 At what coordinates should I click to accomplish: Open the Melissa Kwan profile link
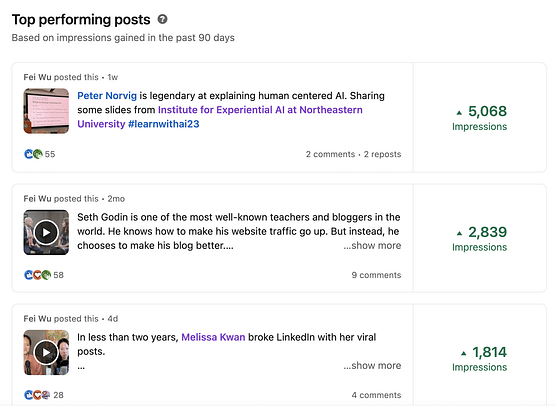pyautogui.click(x=213, y=337)
